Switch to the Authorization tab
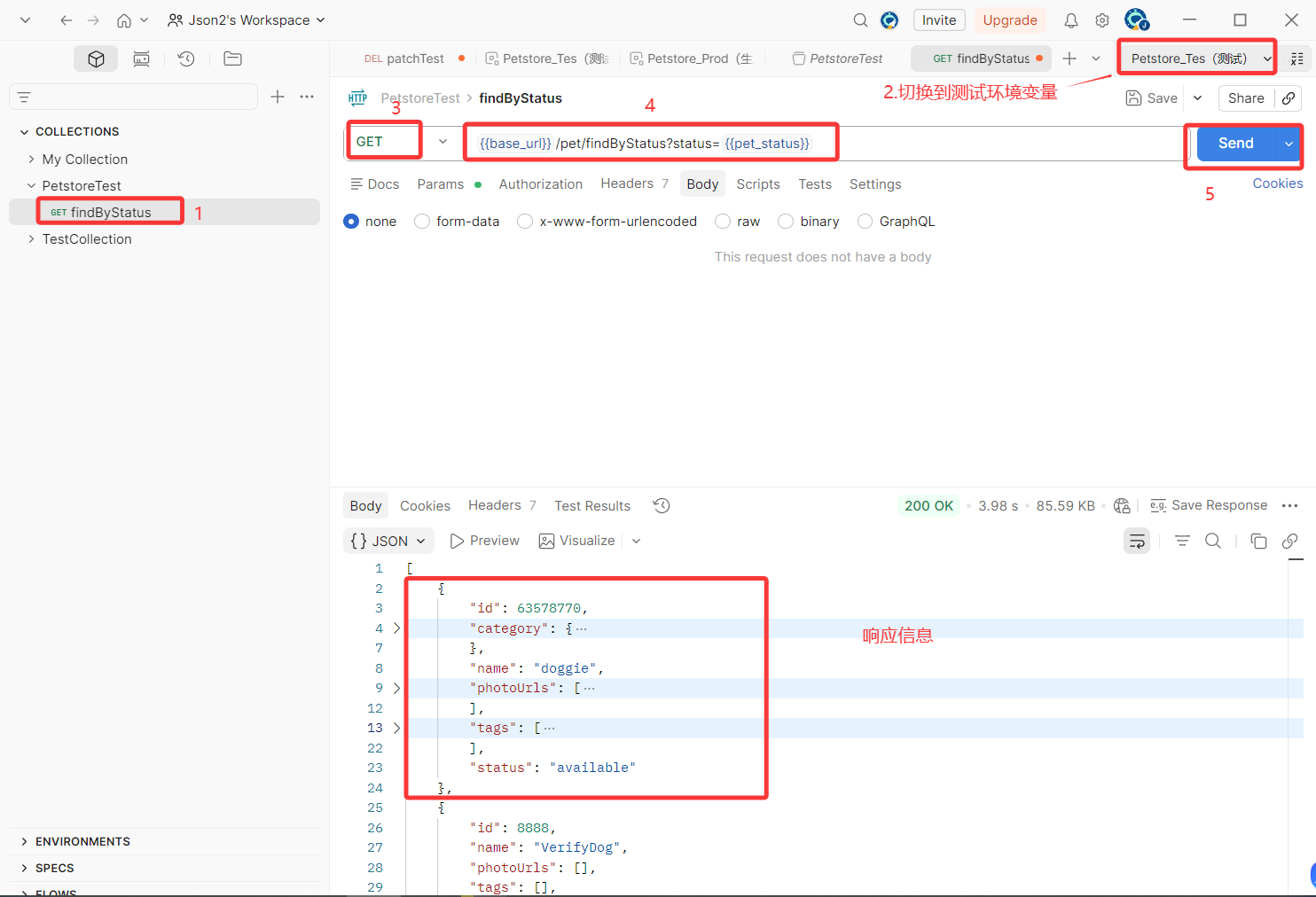The height and width of the screenshot is (897, 1316). 541,184
